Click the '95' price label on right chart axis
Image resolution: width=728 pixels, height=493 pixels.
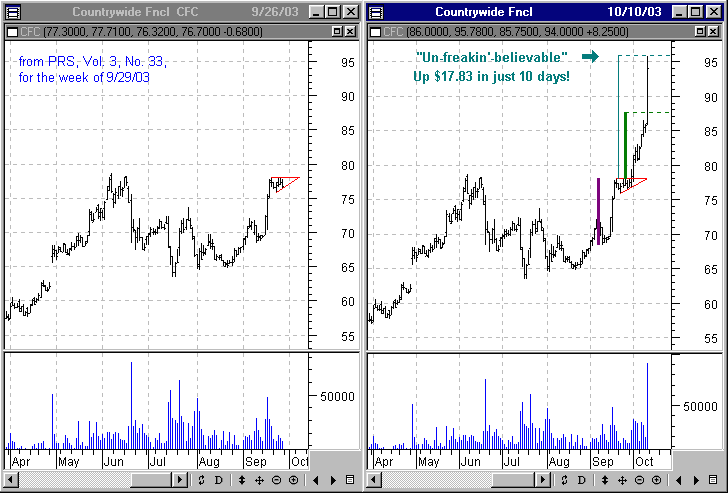[710, 62]
